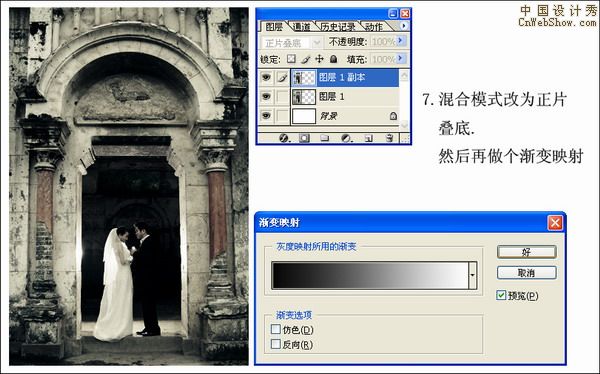Screen dimensions: 600x374
Task: Click the add layer style icon
Action: (284, 138)
